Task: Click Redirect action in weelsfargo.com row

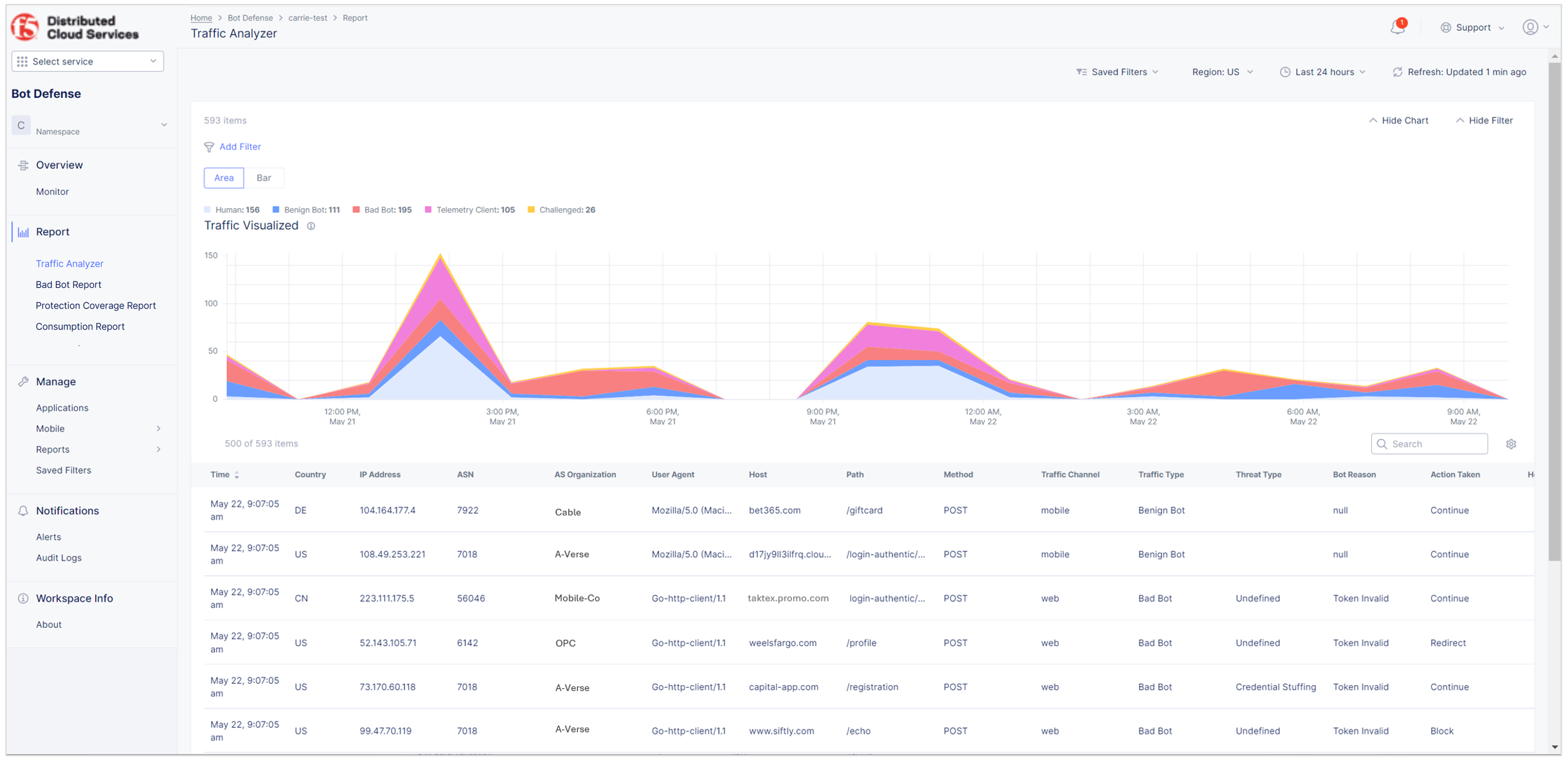Action: [x=1448, y=643]
